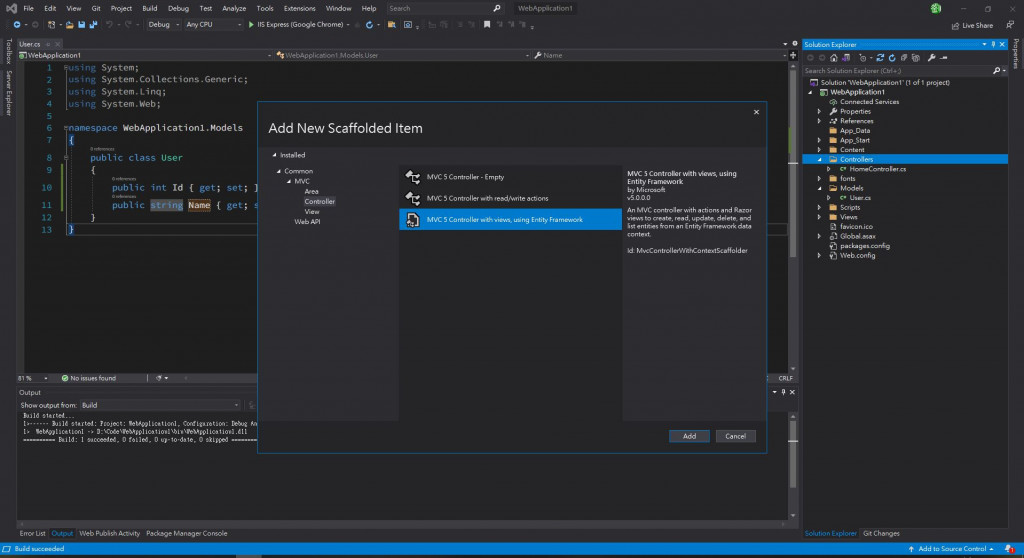Click the pin icon of Output panel
The width and height of the screenshot is (1024, 558).
click(x=784, y=392)
